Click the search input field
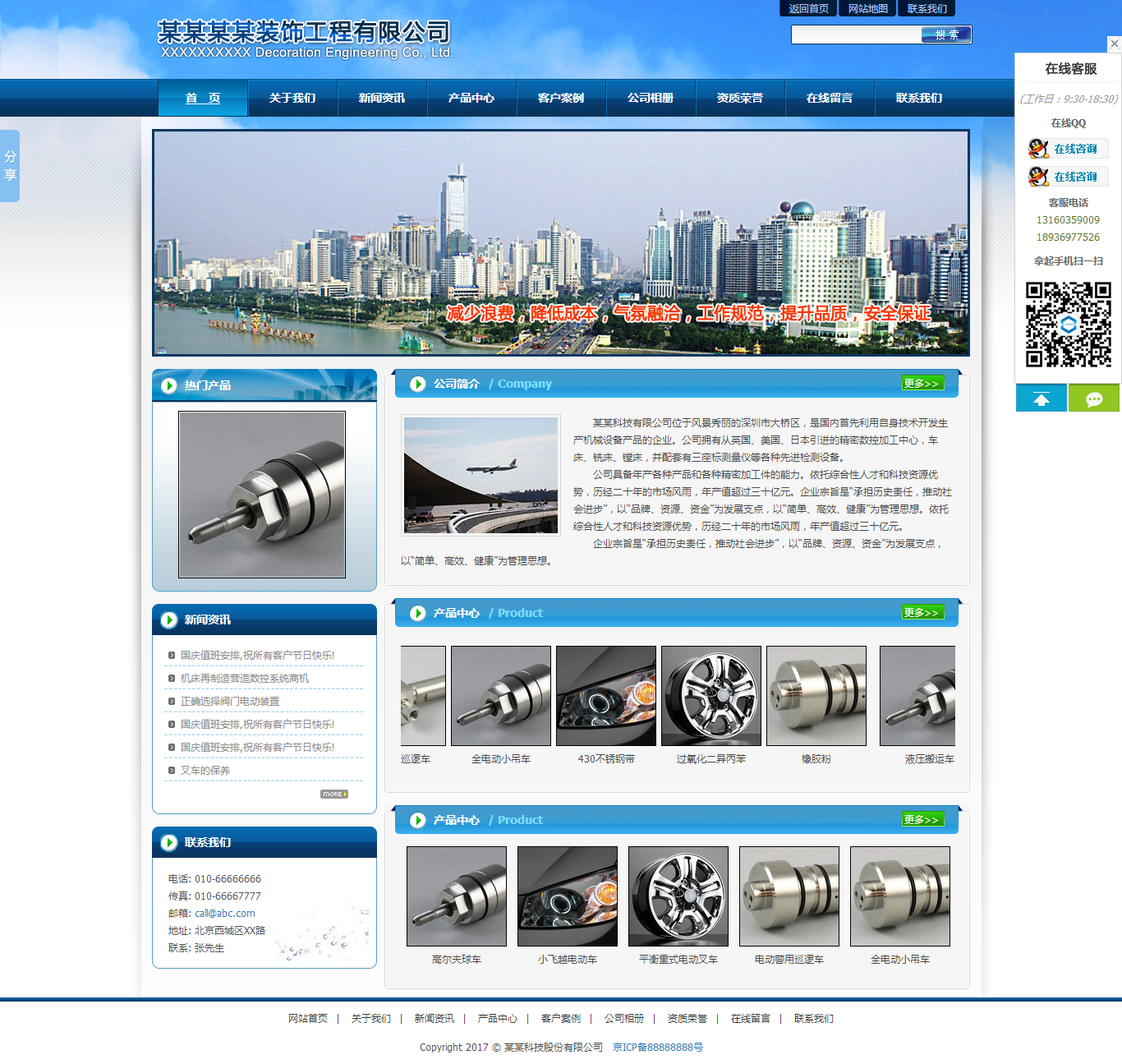Viewport: 1122px width, 1064px height. tap(855, 35)
